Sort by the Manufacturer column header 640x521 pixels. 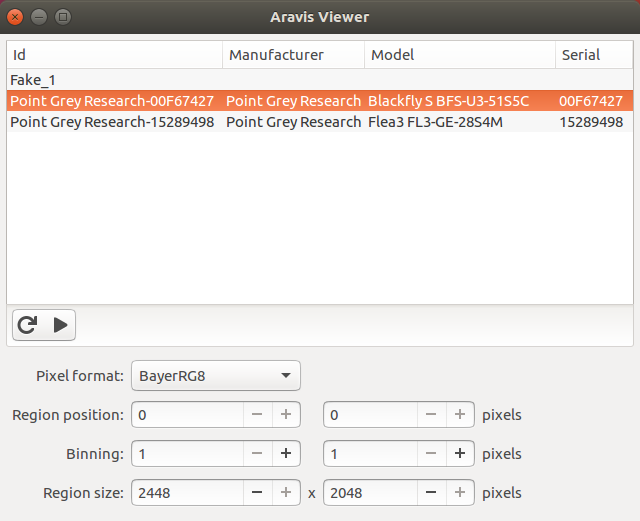point(293,55)
